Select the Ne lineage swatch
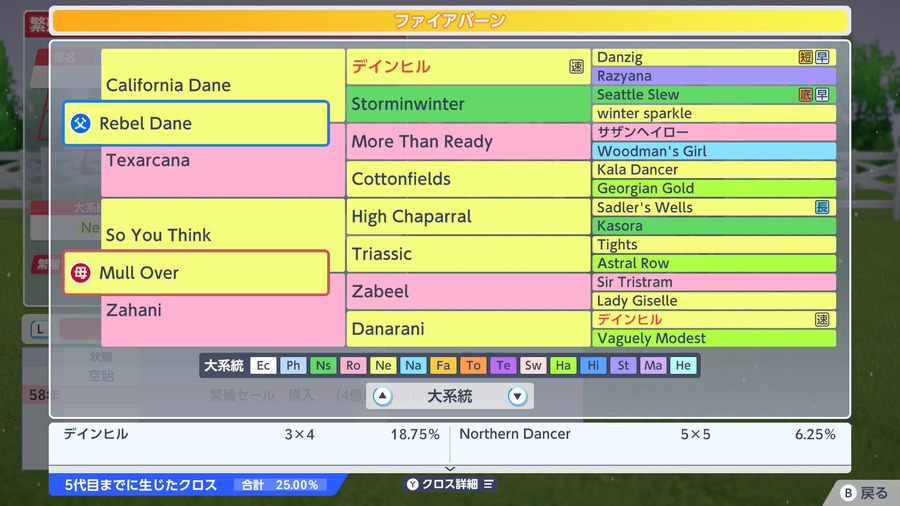The height and width of the screenshot is (506, 900). pos(383,365)
